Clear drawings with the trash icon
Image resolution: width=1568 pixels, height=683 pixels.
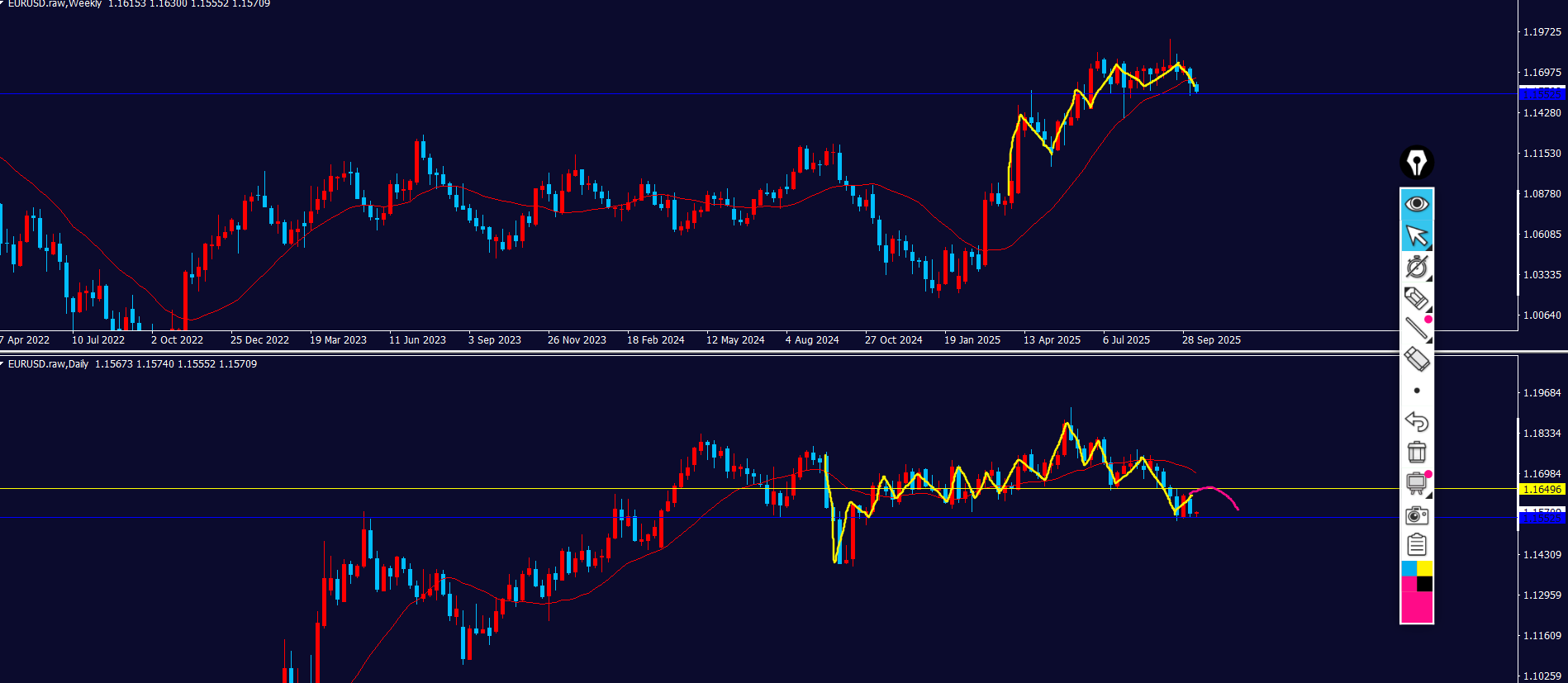click(x=1417, y=453)
